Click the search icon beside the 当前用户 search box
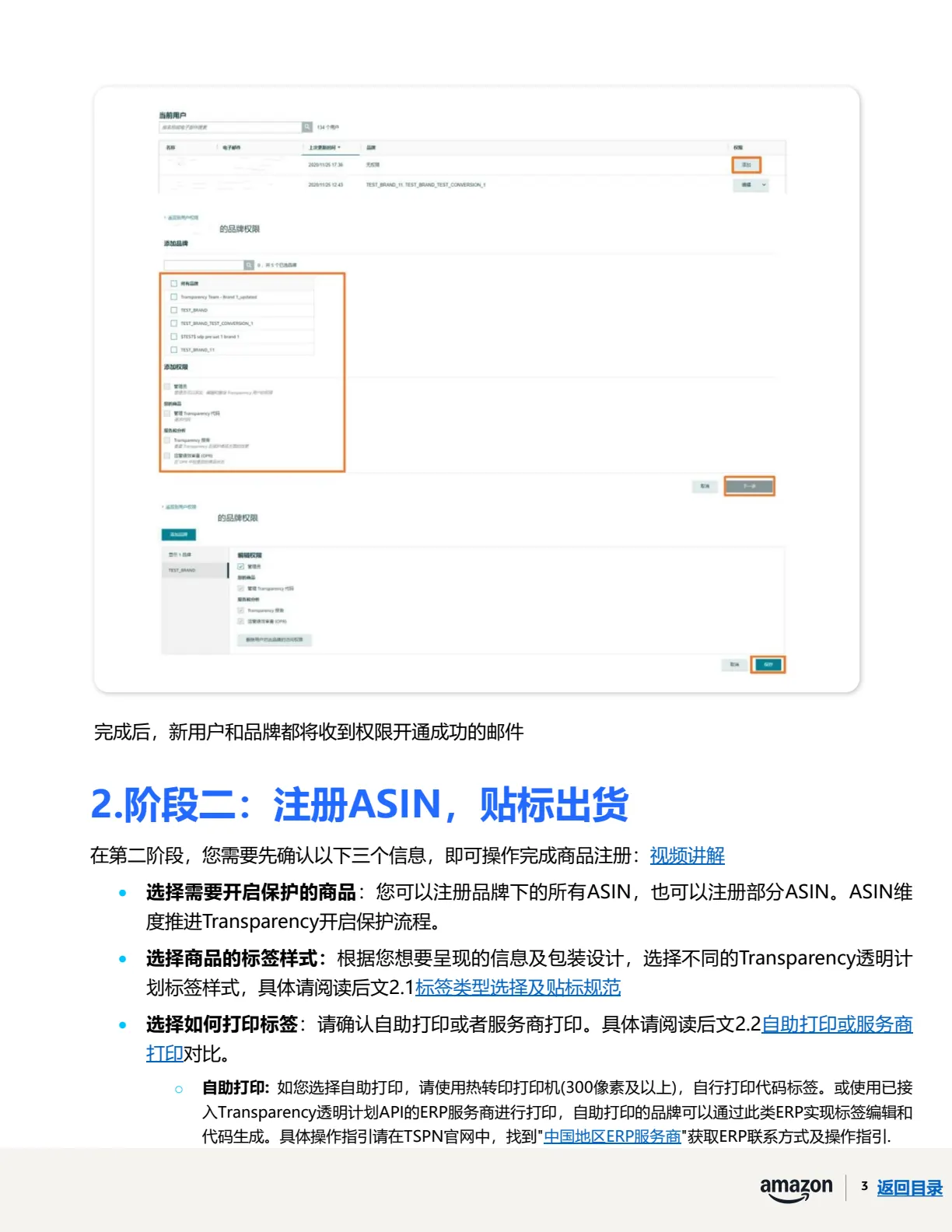The image size is (952, 1232). 307,127
